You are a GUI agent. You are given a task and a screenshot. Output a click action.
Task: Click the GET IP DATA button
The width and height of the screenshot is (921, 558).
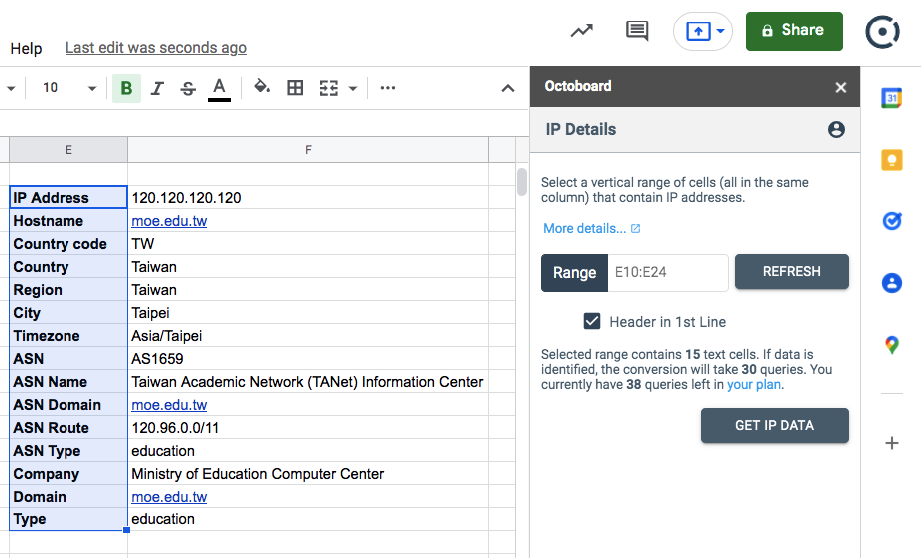click(774, 425)
